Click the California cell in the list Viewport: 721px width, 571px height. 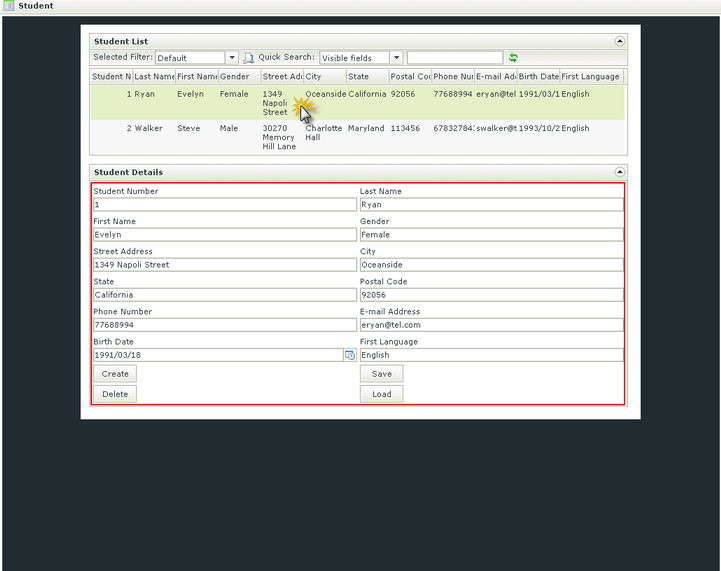367,94
